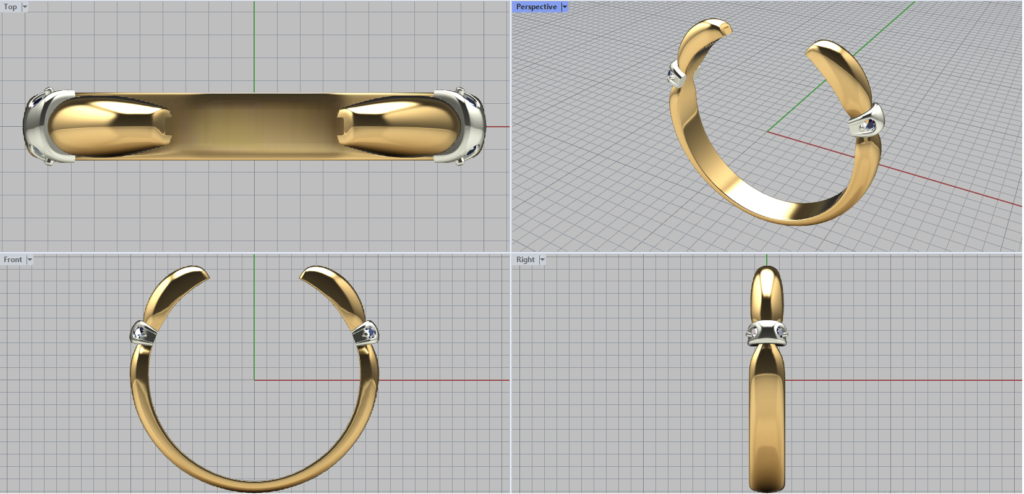Click the Perspective viewport title label

click(x=536, y=7)
